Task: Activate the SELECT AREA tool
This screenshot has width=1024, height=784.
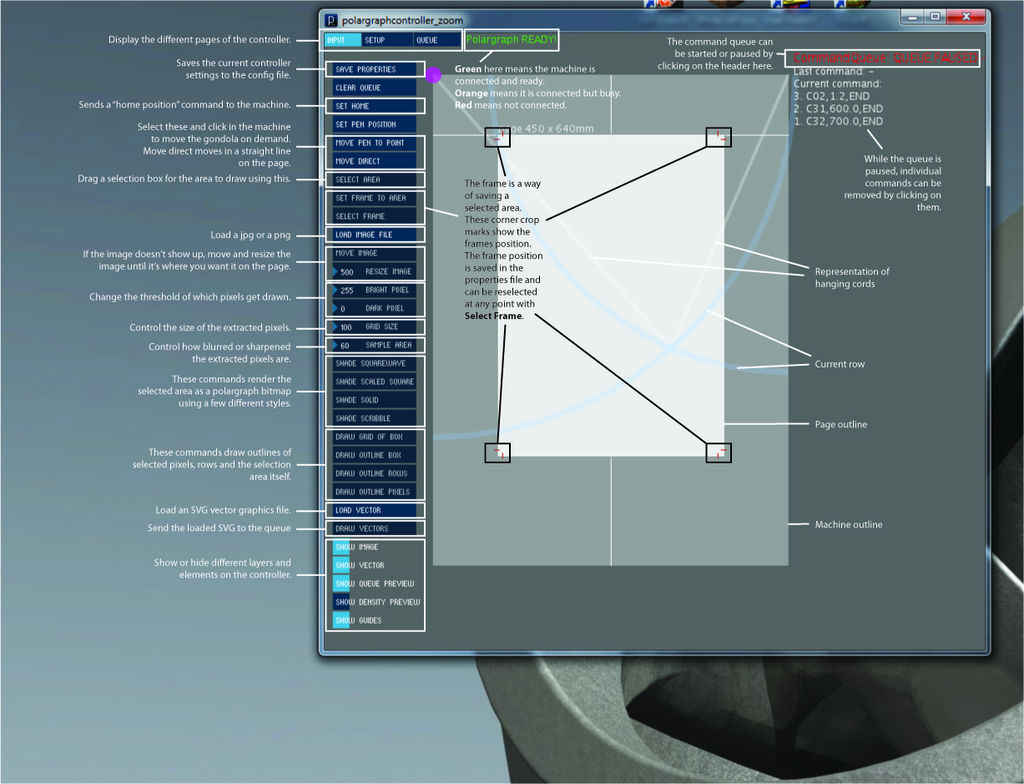Action: pos(374,180)
